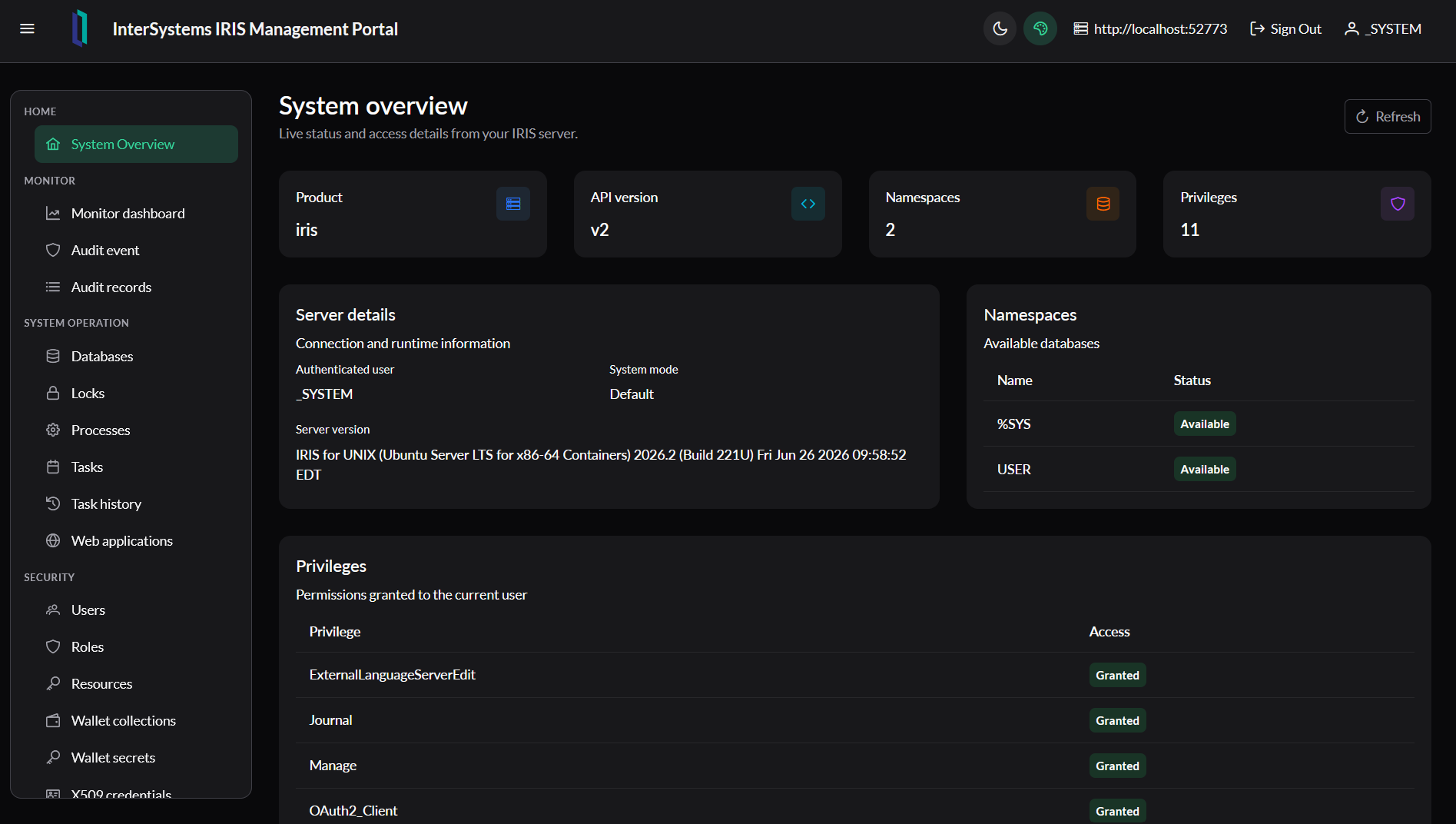Toggle dark mode moon icon

point(1000,28)
